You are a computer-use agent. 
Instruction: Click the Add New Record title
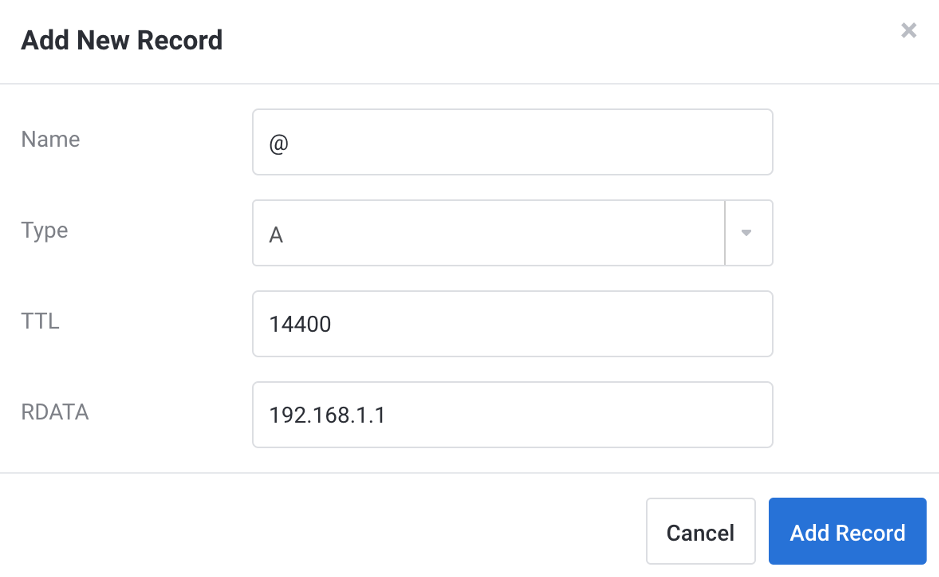click(x=122, y=41)
